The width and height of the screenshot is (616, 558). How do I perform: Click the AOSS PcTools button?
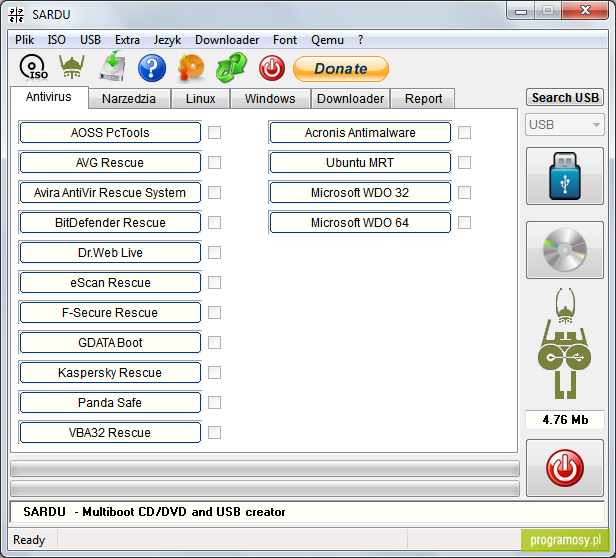click(110, 132)
